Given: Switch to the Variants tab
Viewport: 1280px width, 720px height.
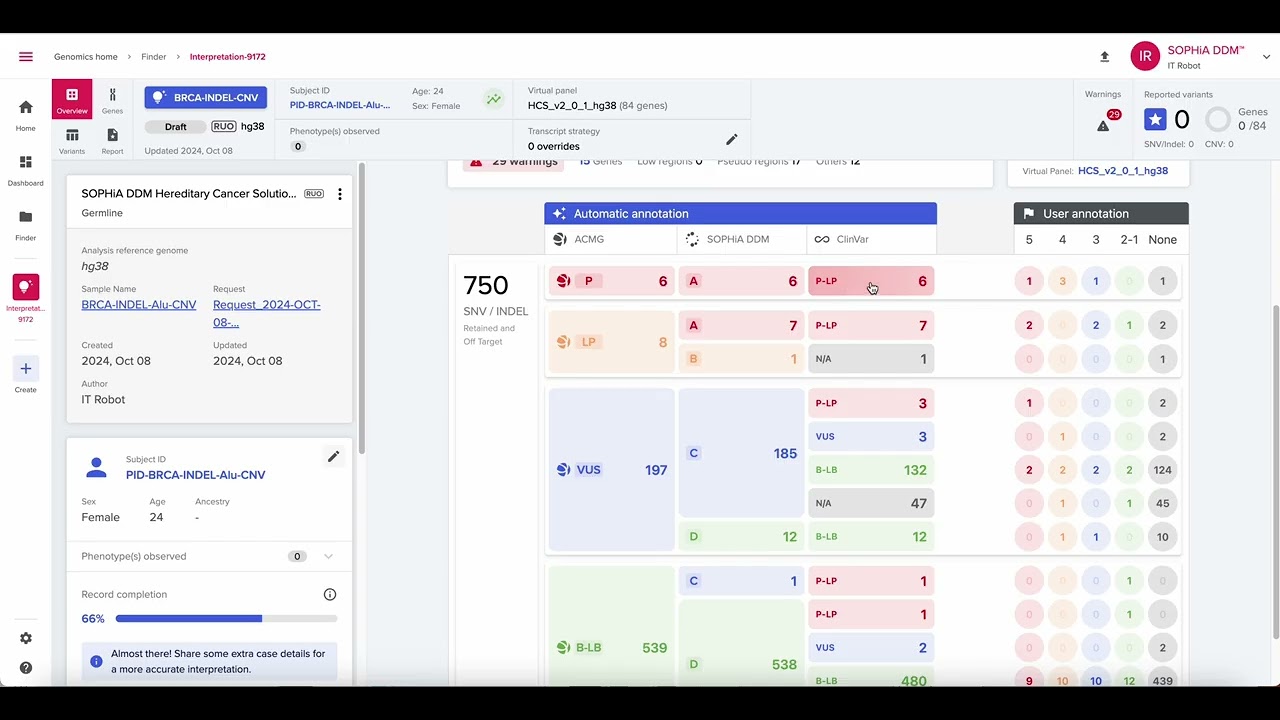Looking at the screenshot, I should (x=72, y=140).
